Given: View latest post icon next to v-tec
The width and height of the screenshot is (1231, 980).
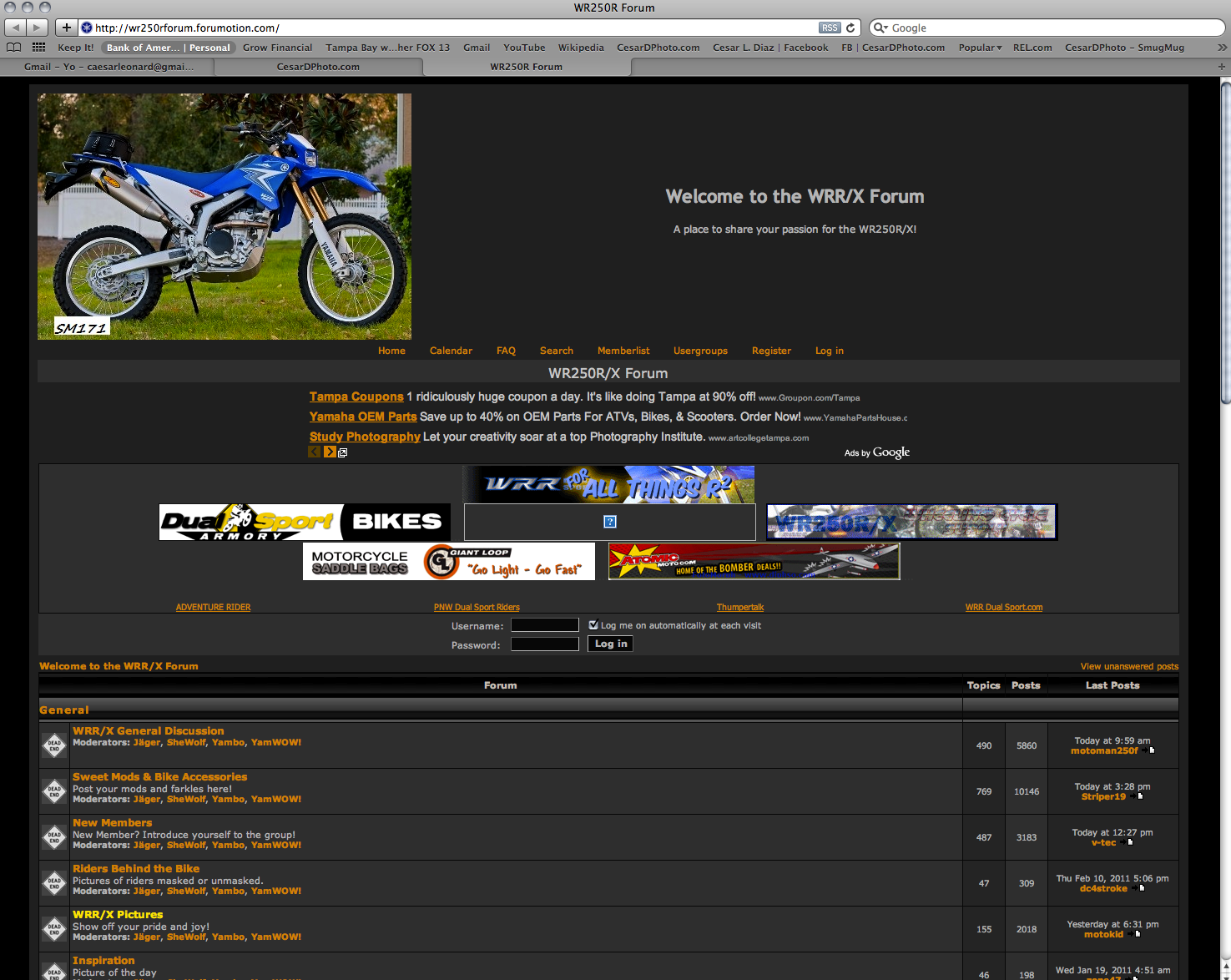Looking at the screenshot, I should [x=1128, y=842].
